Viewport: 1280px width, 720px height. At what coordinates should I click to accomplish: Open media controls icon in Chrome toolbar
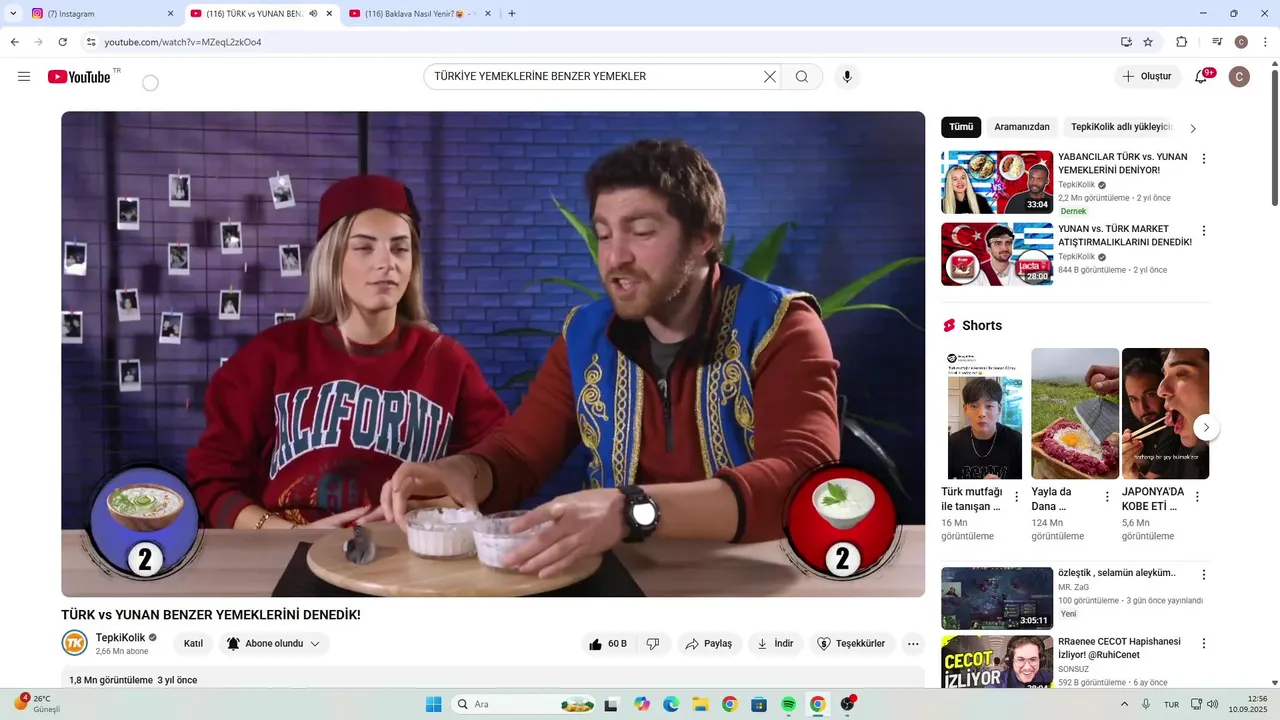tap(1217, 42)
